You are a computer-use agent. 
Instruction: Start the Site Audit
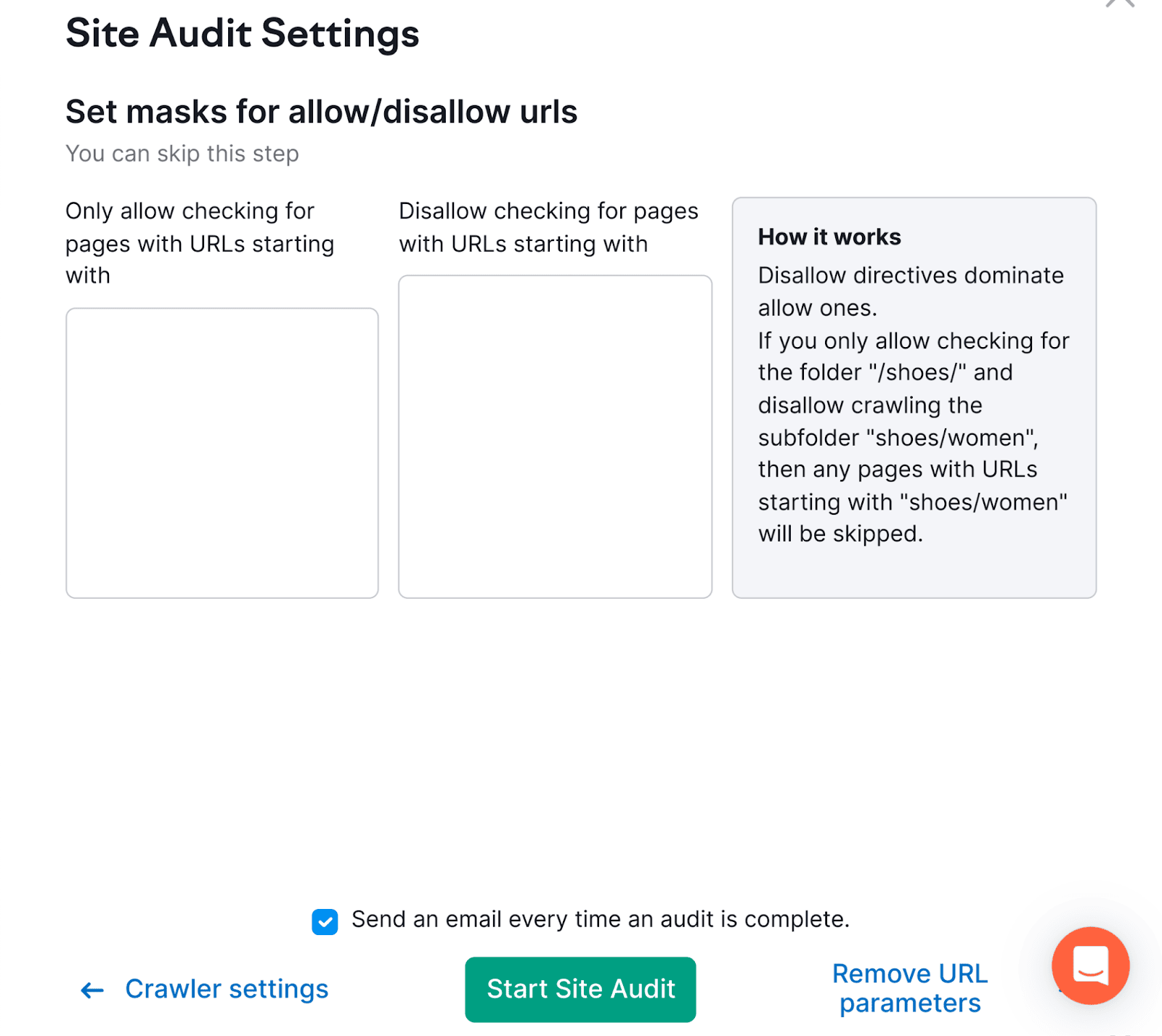[580, 990]
